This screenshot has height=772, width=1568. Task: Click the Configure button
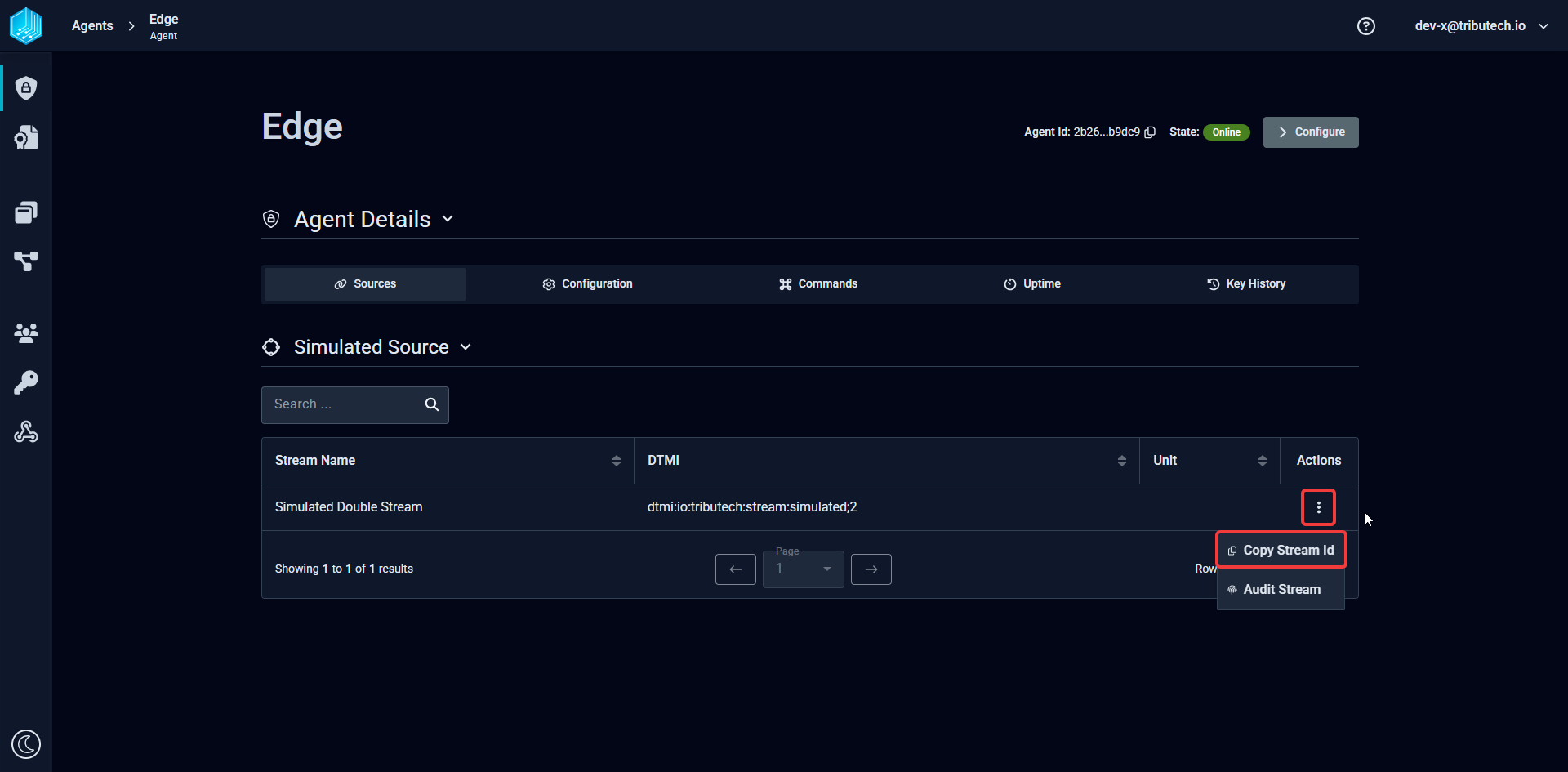pyautogui.click(x=1311, y=132)
